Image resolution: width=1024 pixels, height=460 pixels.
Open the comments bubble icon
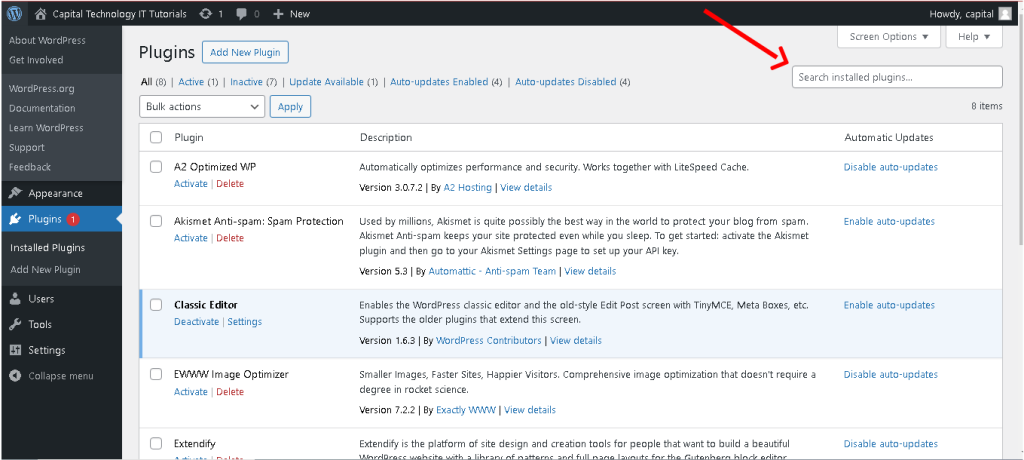click(x=243, y=14)
